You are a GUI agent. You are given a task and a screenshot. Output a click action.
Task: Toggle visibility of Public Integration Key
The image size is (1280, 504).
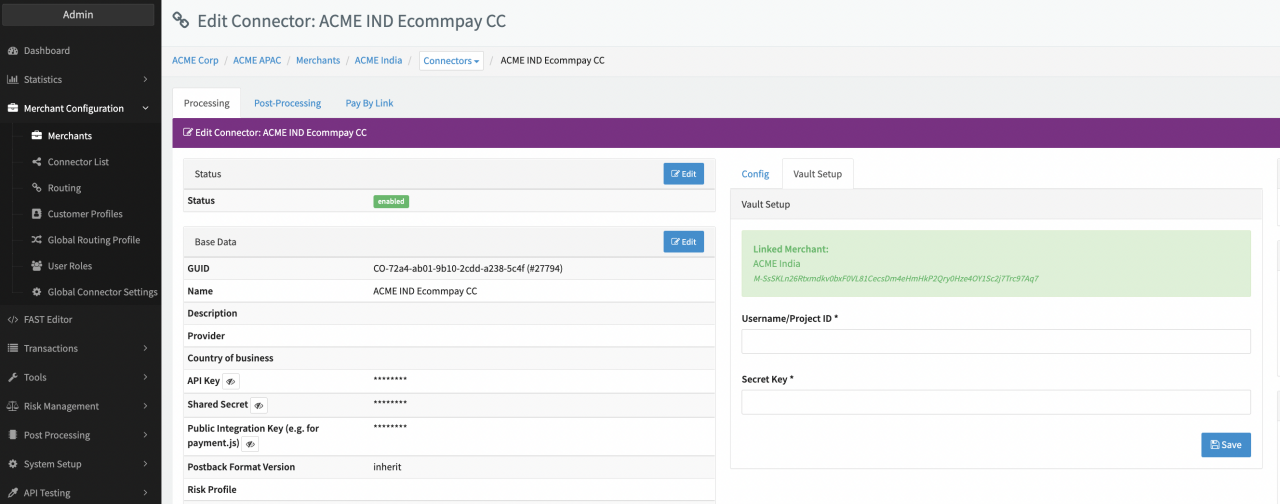coord(250,444)
